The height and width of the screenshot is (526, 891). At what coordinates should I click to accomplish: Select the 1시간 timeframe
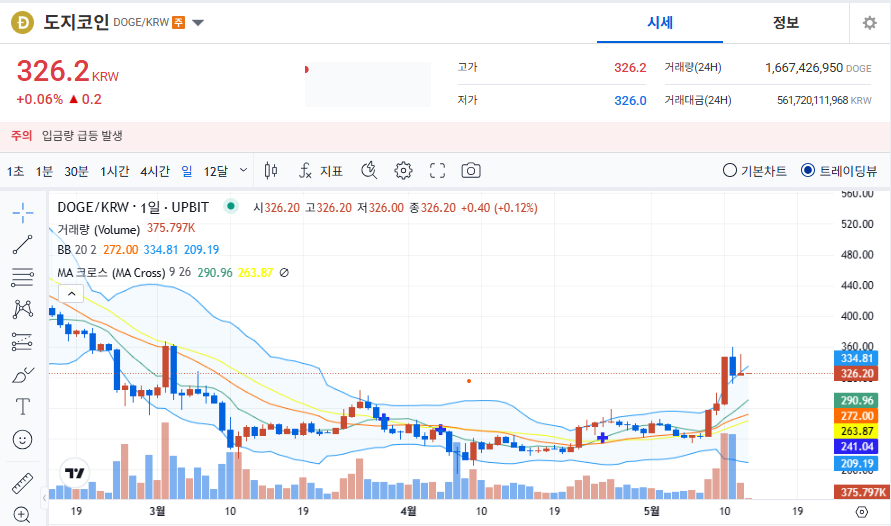tap(115, 171)
